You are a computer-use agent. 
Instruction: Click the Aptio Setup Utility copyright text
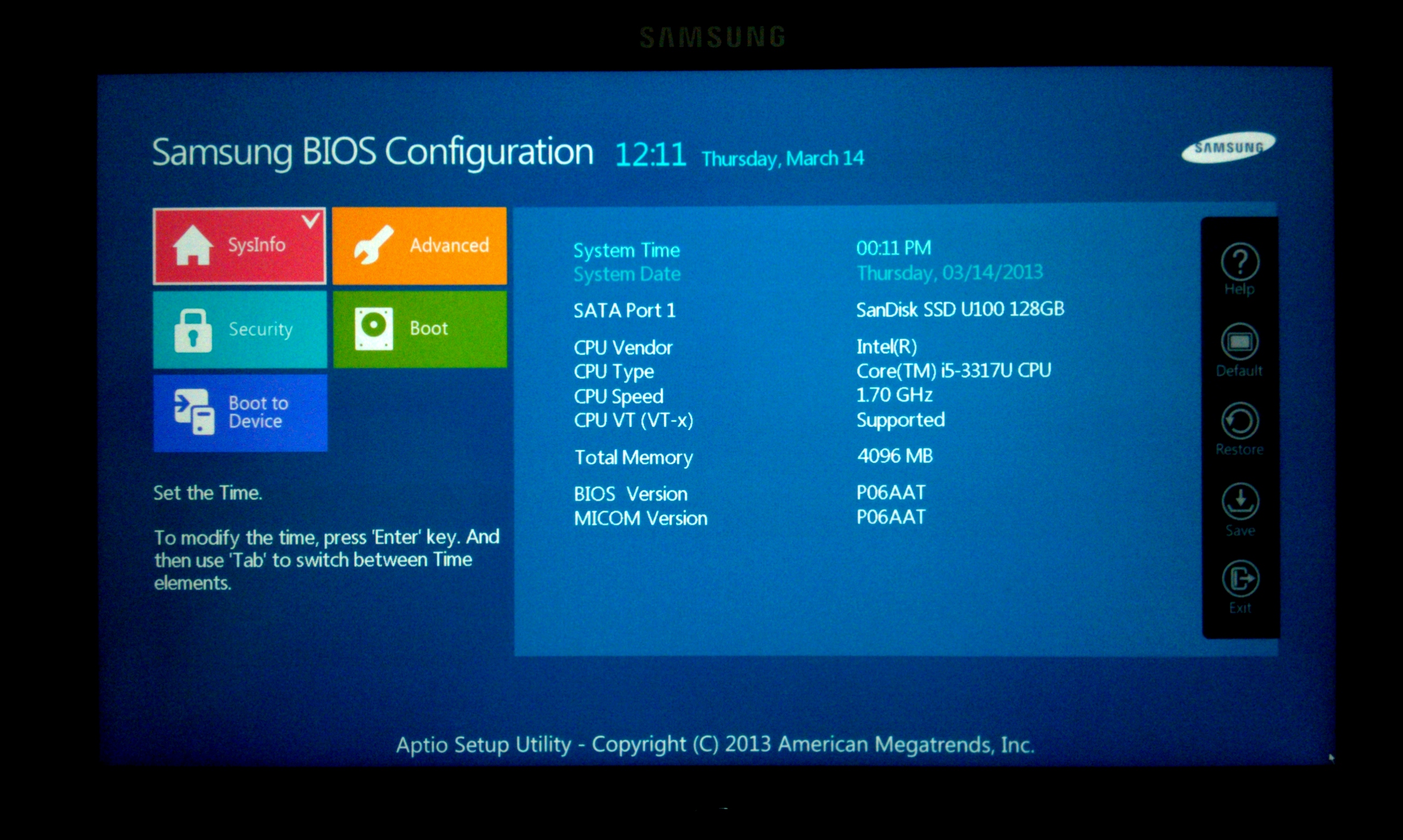coord(716,745)
